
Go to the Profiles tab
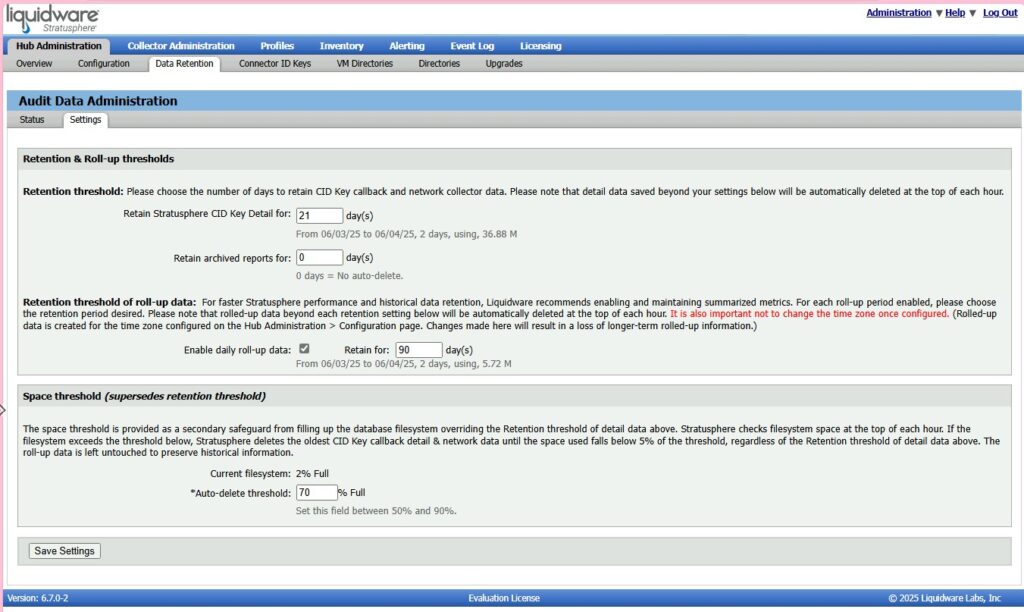click(277, 46)
